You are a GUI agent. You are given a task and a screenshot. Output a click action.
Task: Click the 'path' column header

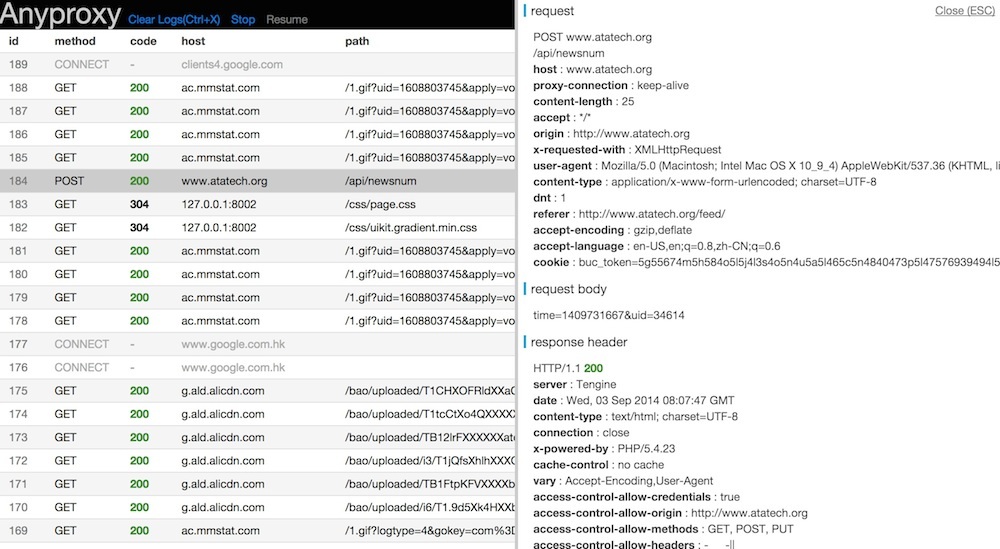point(357,41)
